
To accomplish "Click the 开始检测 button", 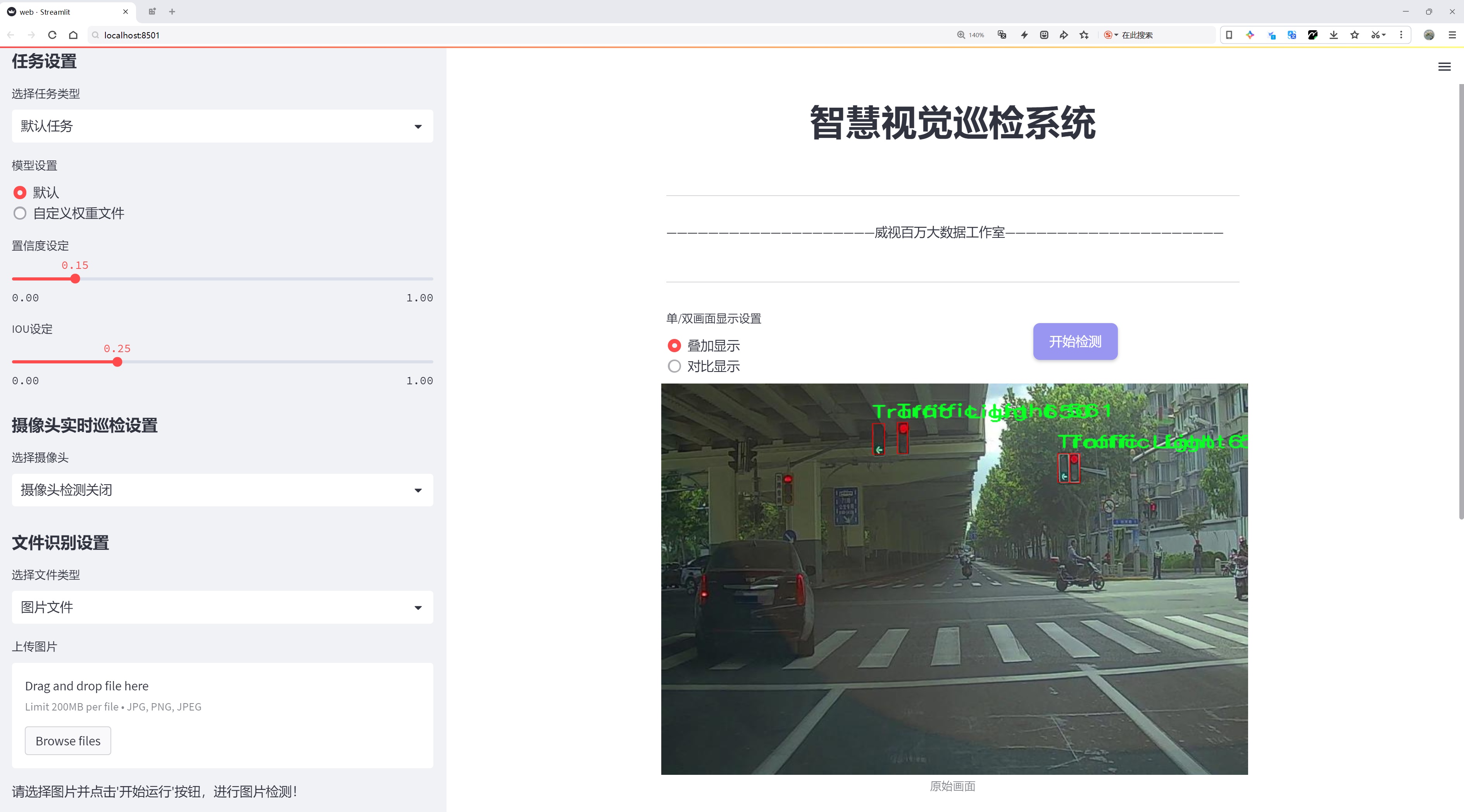I will click(x=1075, y=341).
